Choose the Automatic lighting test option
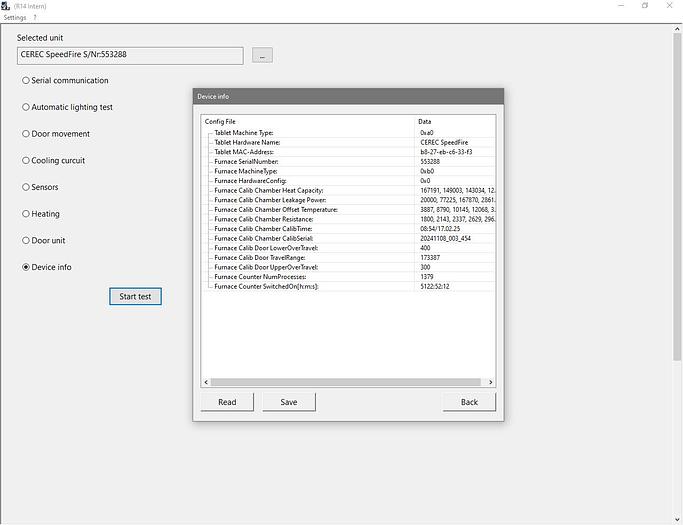This screenshot has width=683, height=525. pos(26,107)
